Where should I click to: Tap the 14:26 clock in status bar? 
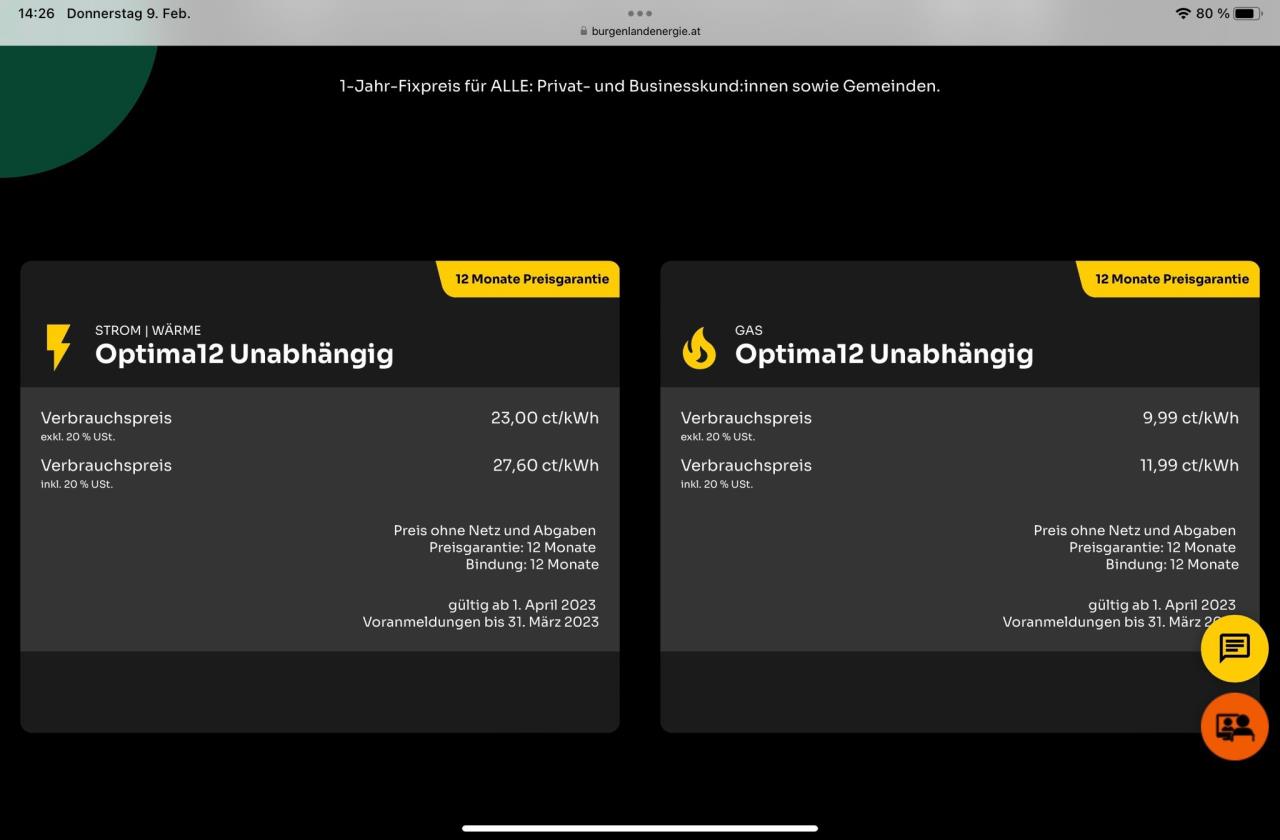[x=36, y=13]
